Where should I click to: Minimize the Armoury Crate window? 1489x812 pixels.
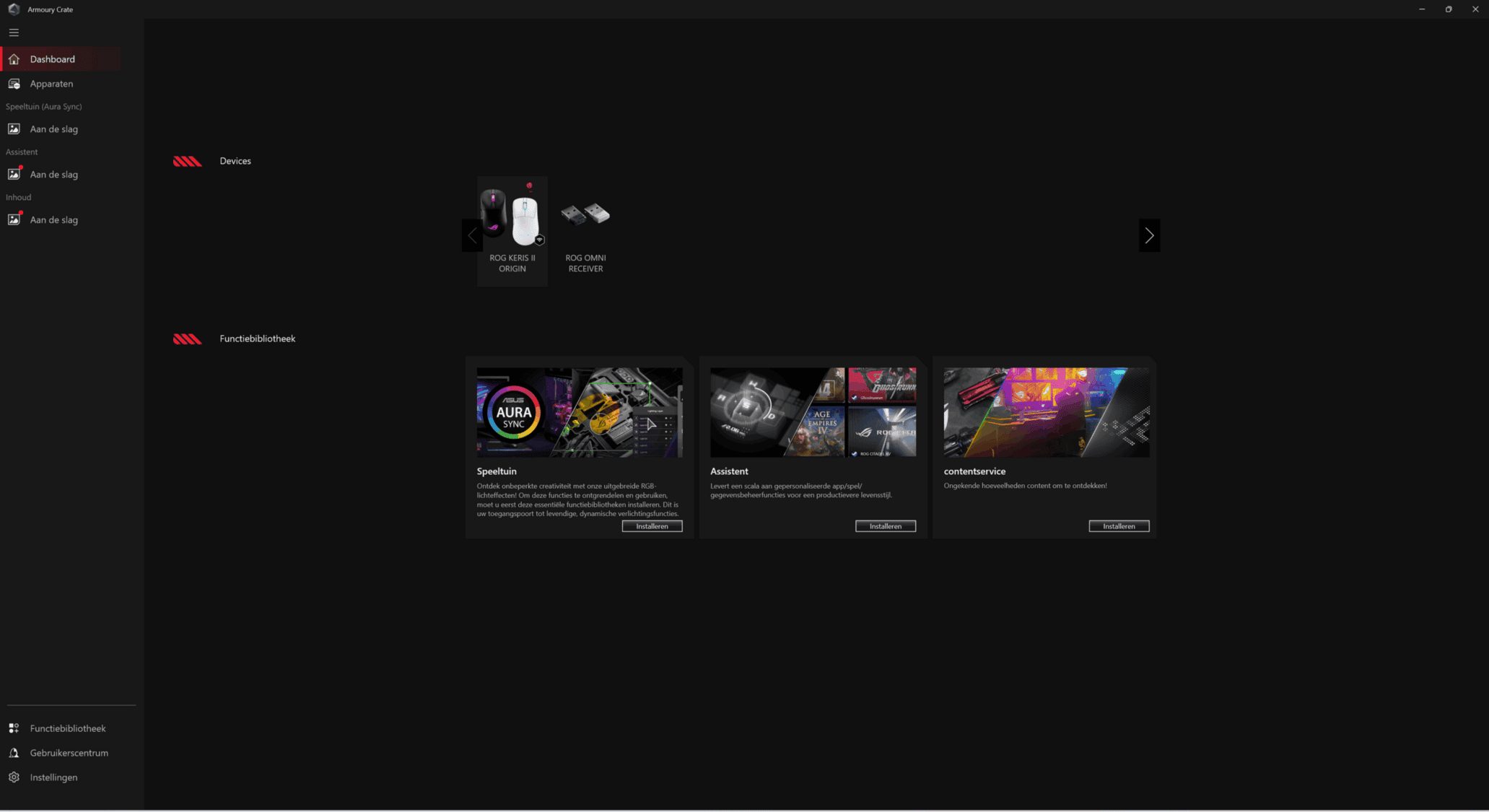[1422, 9]
